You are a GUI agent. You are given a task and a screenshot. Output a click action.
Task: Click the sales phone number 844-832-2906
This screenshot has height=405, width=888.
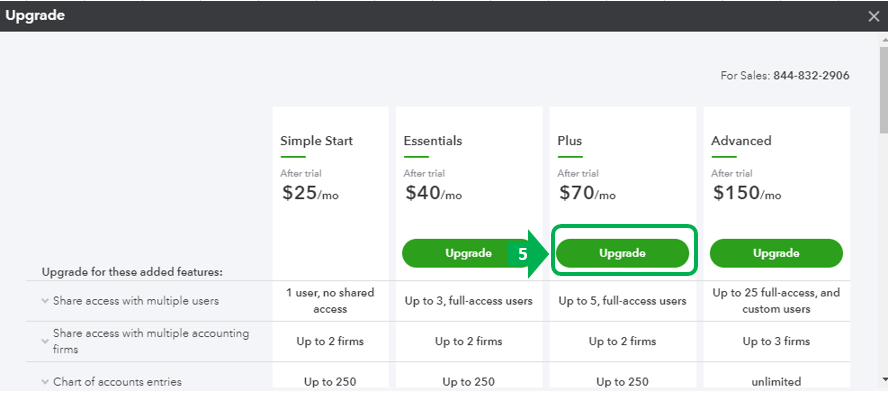pos(812,75)
